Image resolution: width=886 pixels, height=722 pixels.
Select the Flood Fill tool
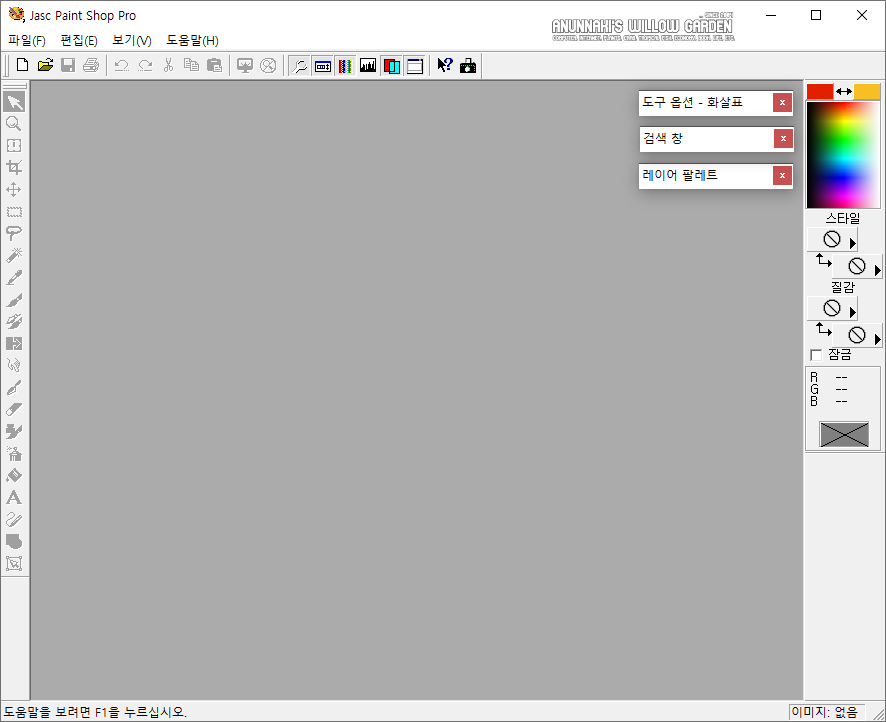pyautogui.click(x=14, y=475)
